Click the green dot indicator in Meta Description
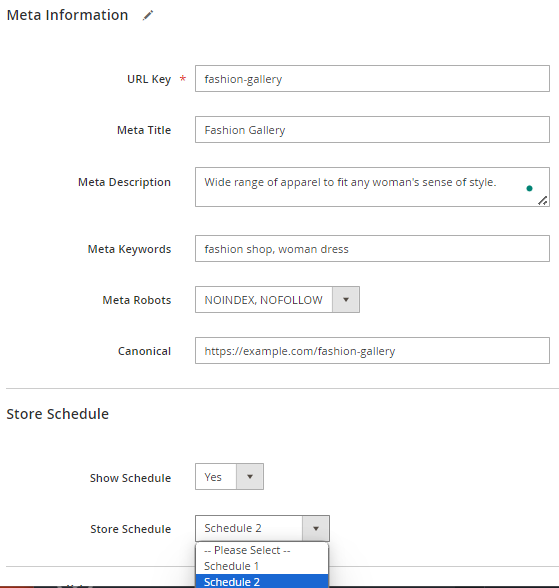 [x=529, y=188]
